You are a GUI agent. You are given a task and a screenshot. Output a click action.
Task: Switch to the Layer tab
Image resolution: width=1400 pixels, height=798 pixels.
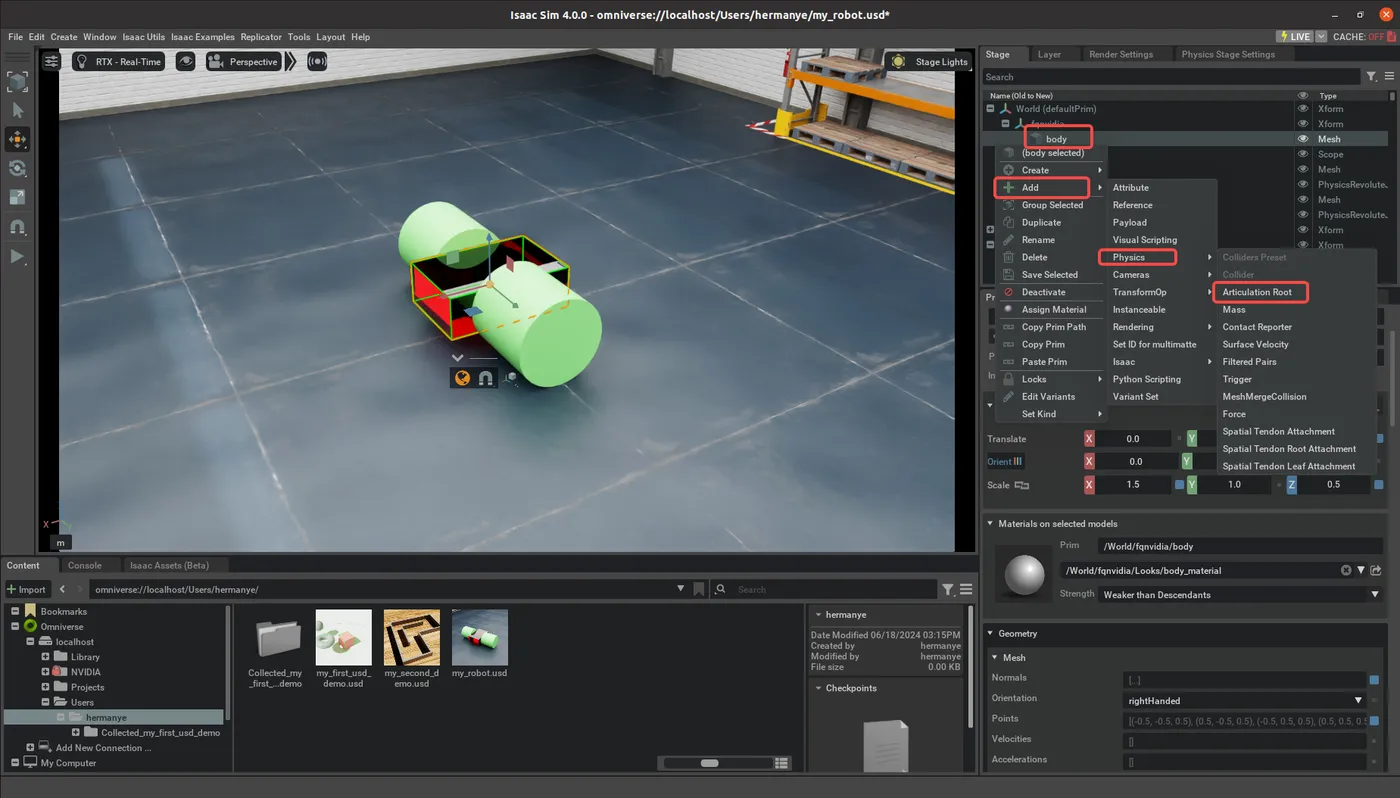(1049, 54)
